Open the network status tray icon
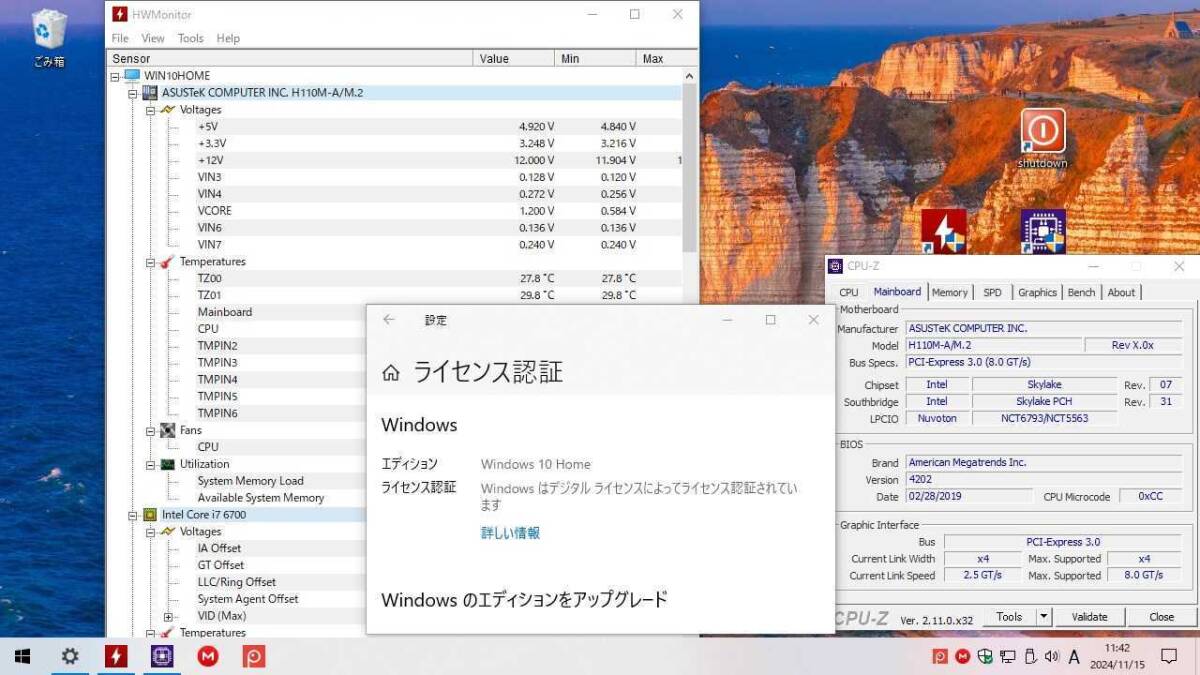The height and width of the screenshot is (675, 1200). 1007,657
